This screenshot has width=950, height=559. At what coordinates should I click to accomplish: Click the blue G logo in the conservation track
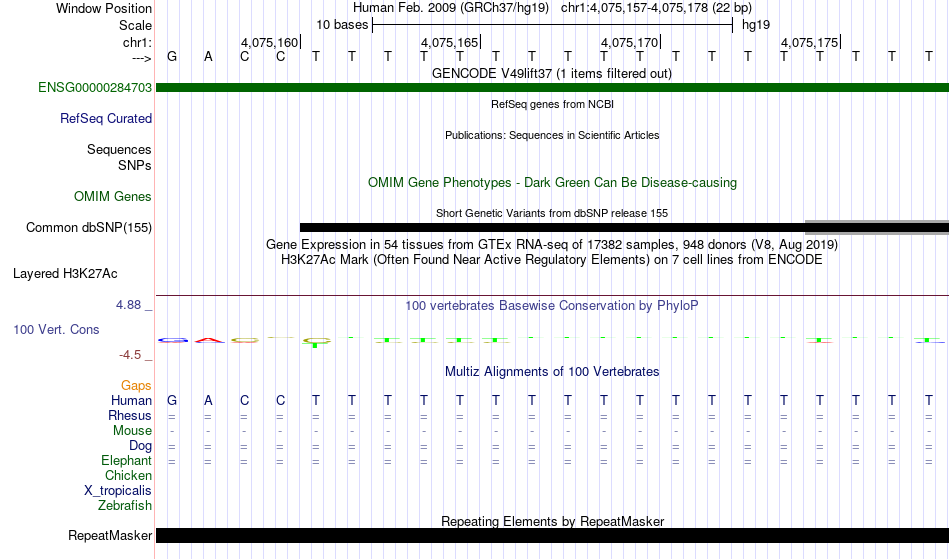coord(173,340)
